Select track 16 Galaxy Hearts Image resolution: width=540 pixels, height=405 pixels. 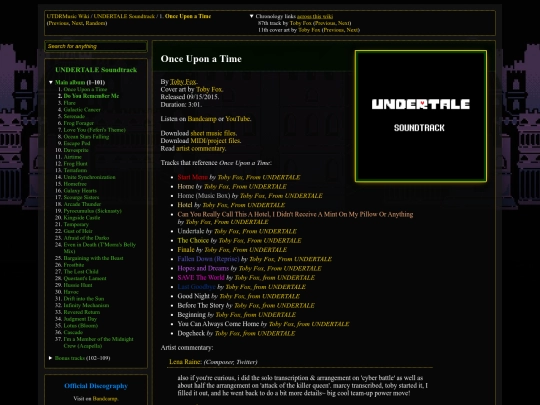click(x=80, y=191)
